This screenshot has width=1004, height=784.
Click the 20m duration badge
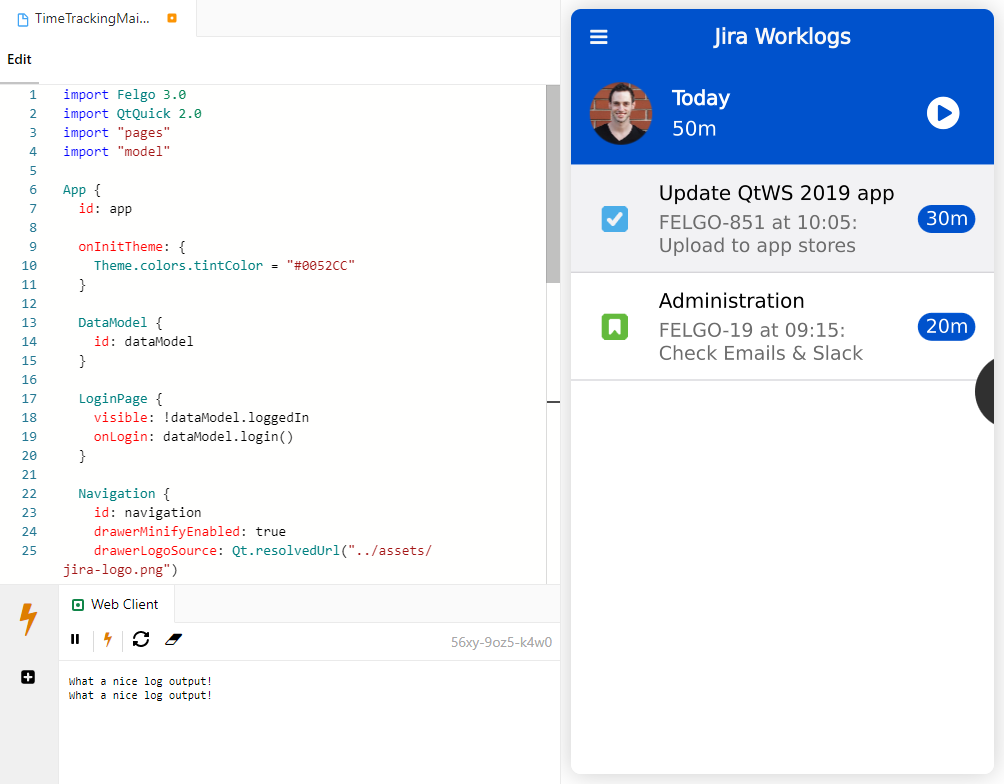(945, 327)
